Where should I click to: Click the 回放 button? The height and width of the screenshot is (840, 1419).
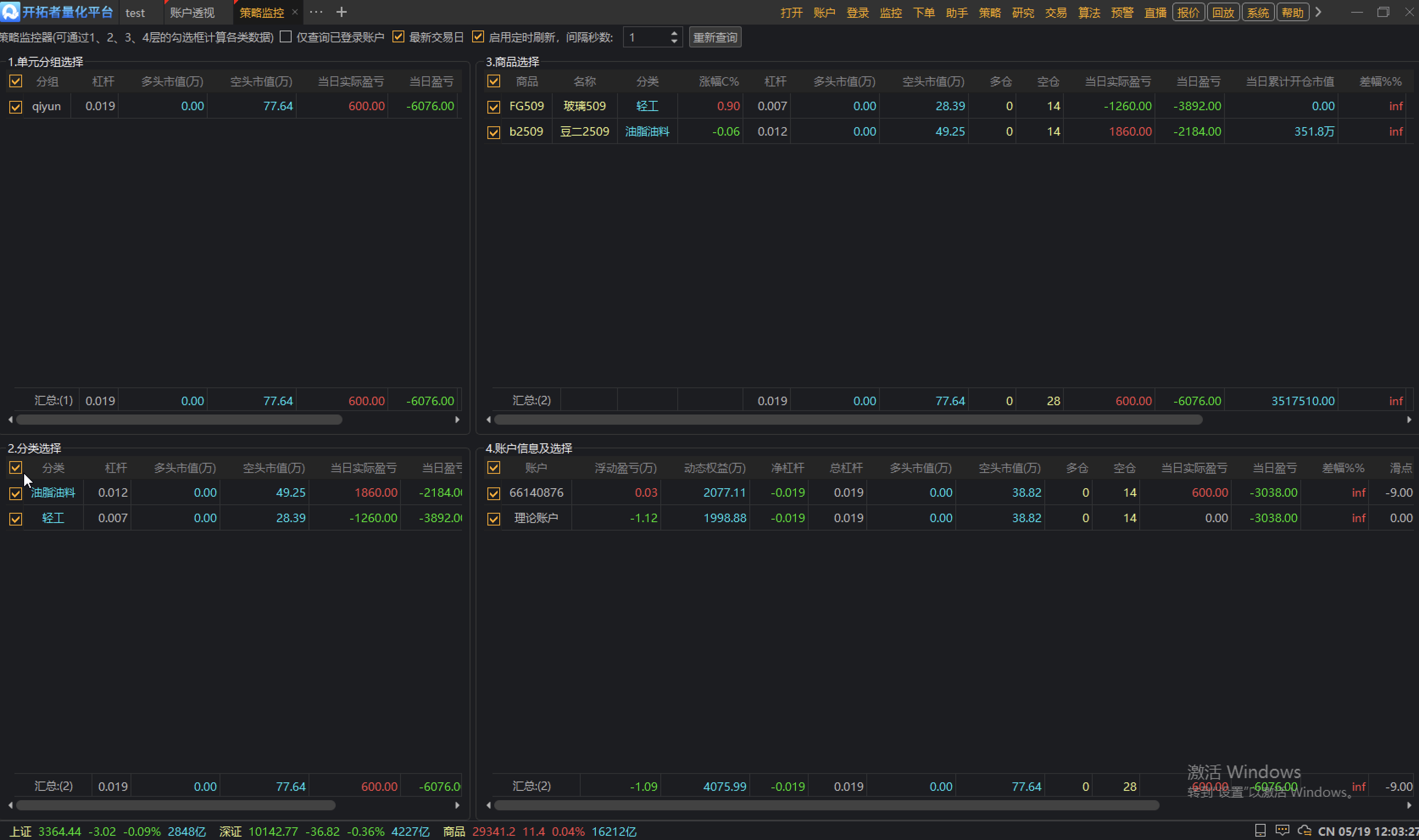pyautogui.click(x=1223, y=12)
